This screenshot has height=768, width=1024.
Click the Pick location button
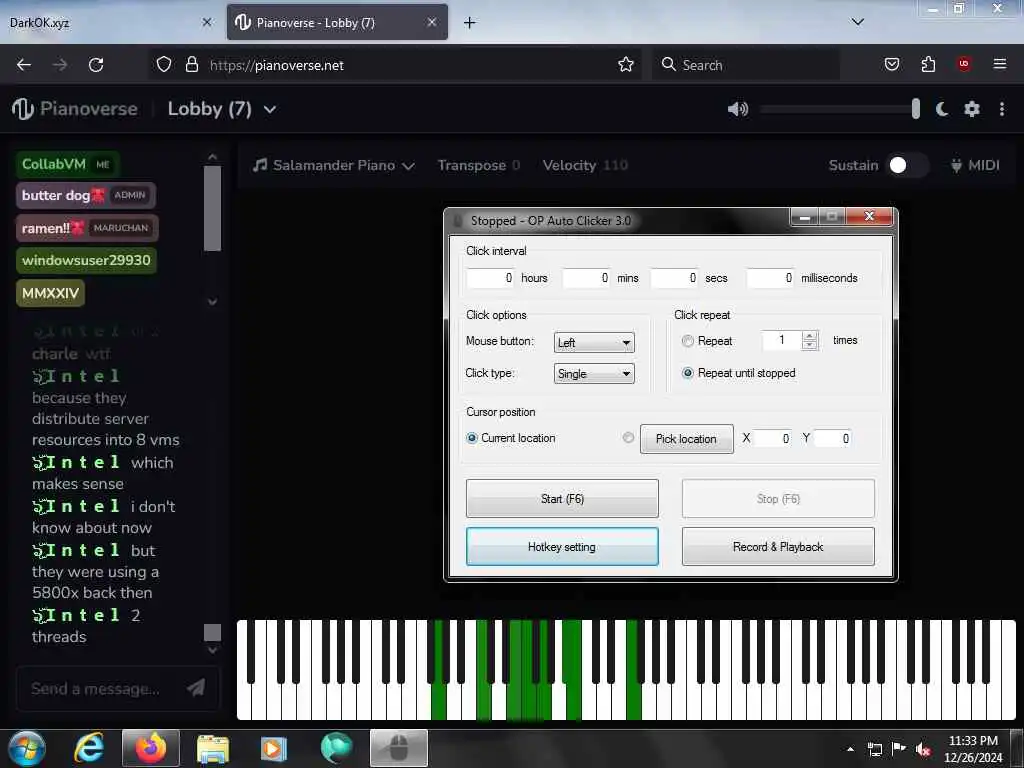(686, 439)
